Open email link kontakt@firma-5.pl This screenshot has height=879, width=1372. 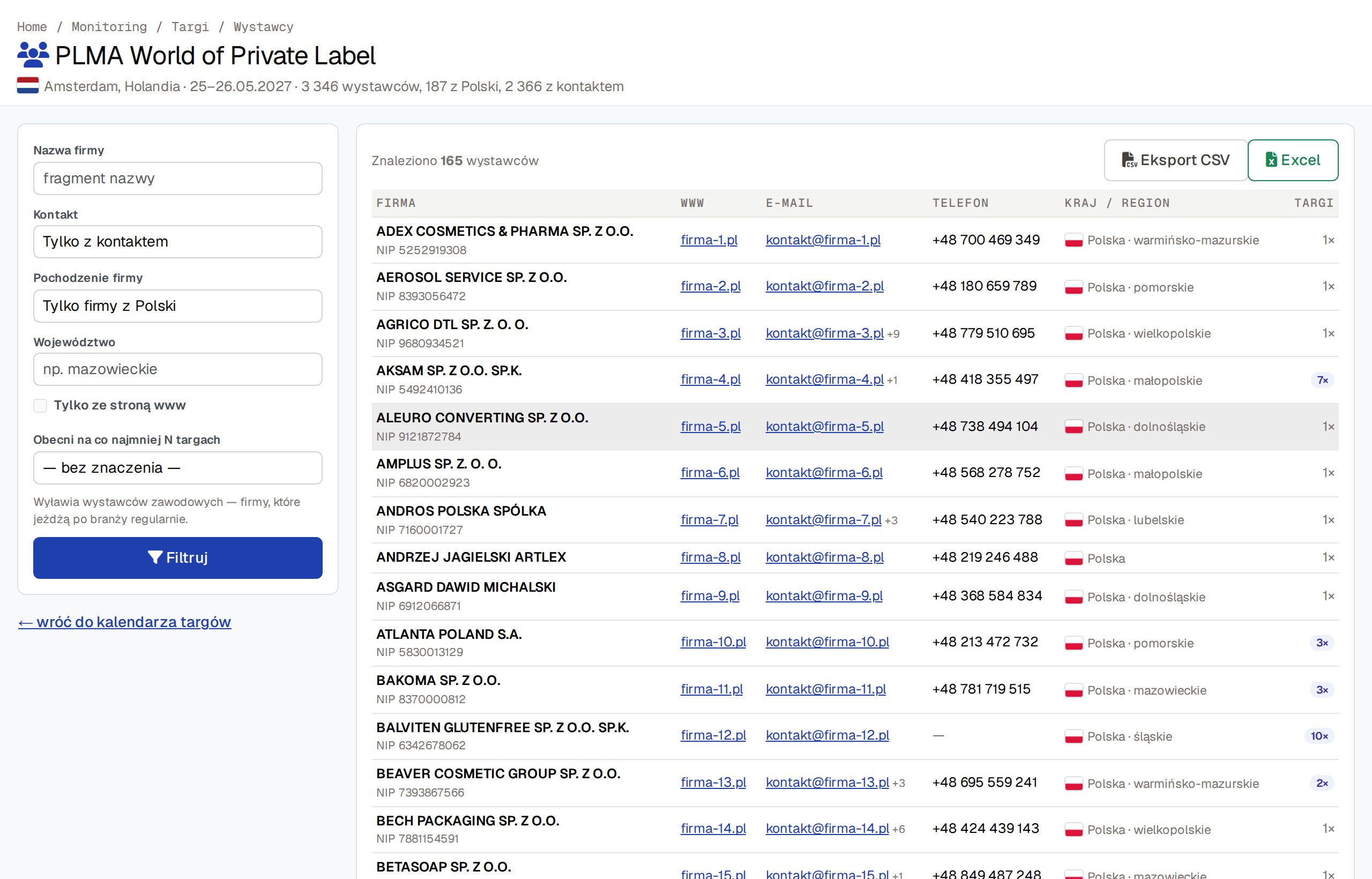click(825, 427)
